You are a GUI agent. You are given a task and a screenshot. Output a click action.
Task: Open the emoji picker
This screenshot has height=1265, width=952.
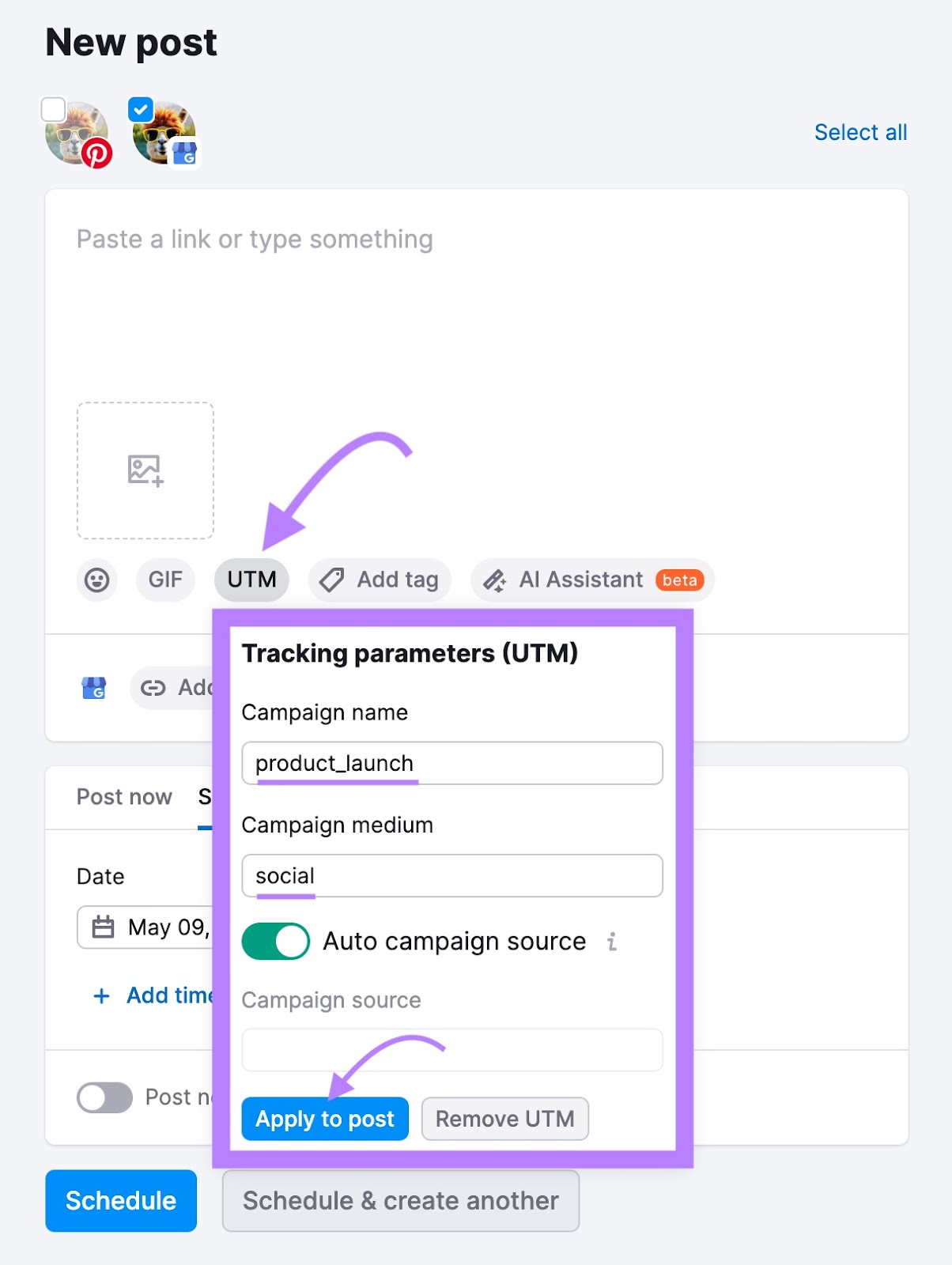[x=96, y=580]
